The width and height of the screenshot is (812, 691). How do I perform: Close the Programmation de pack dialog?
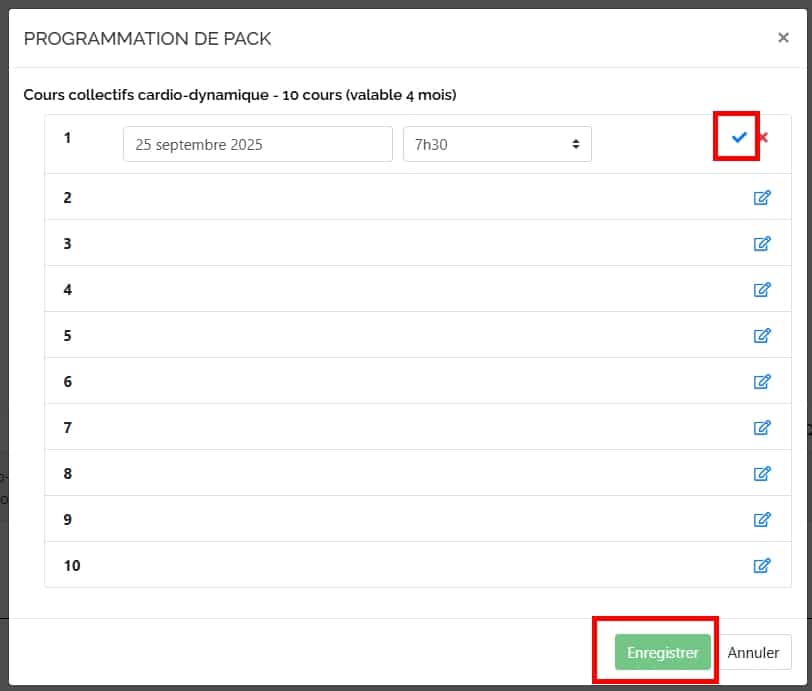[783, 38]
